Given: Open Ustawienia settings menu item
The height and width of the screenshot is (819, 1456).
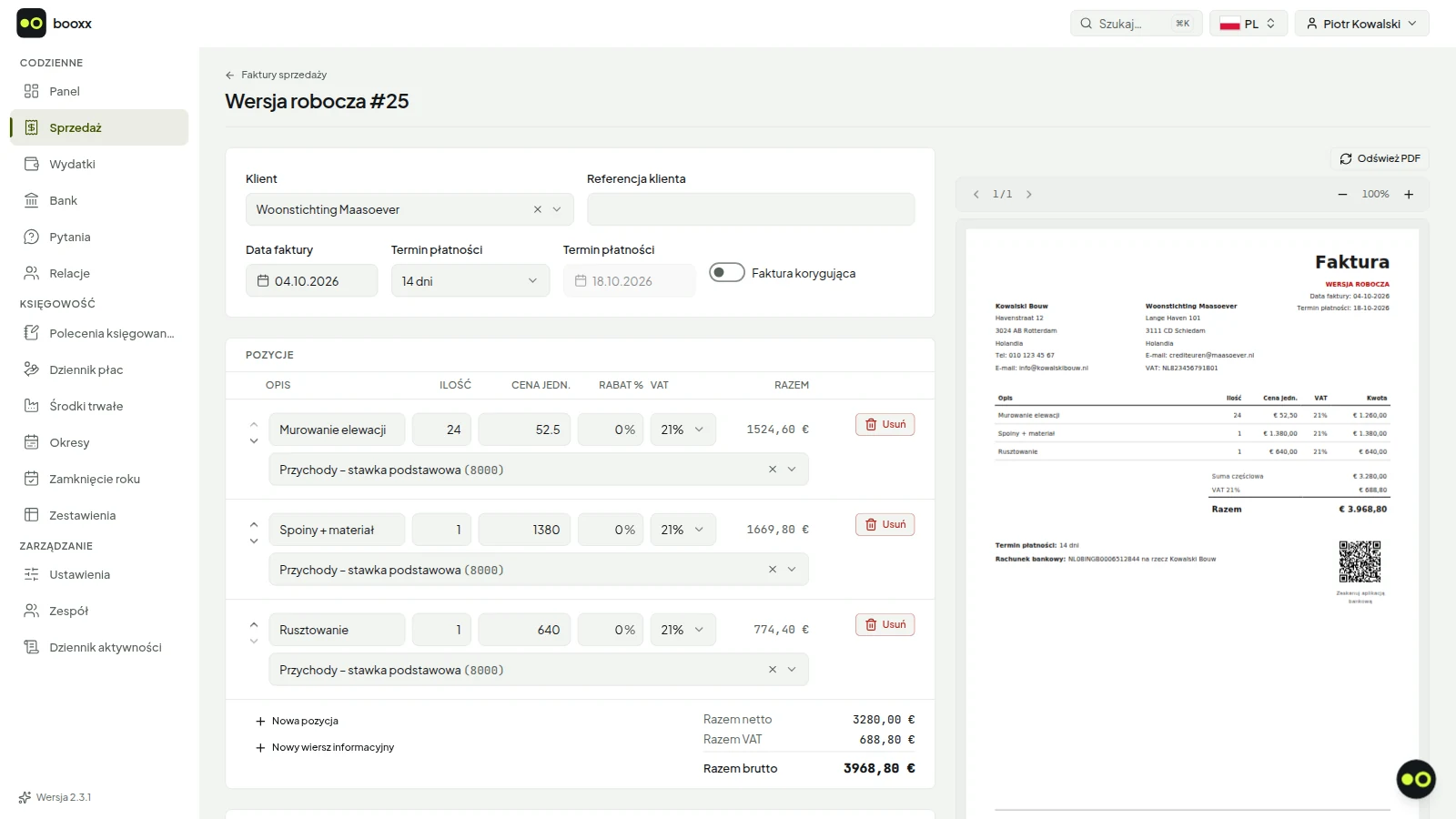Looking at the screenshot, I should tap(98, 574).
